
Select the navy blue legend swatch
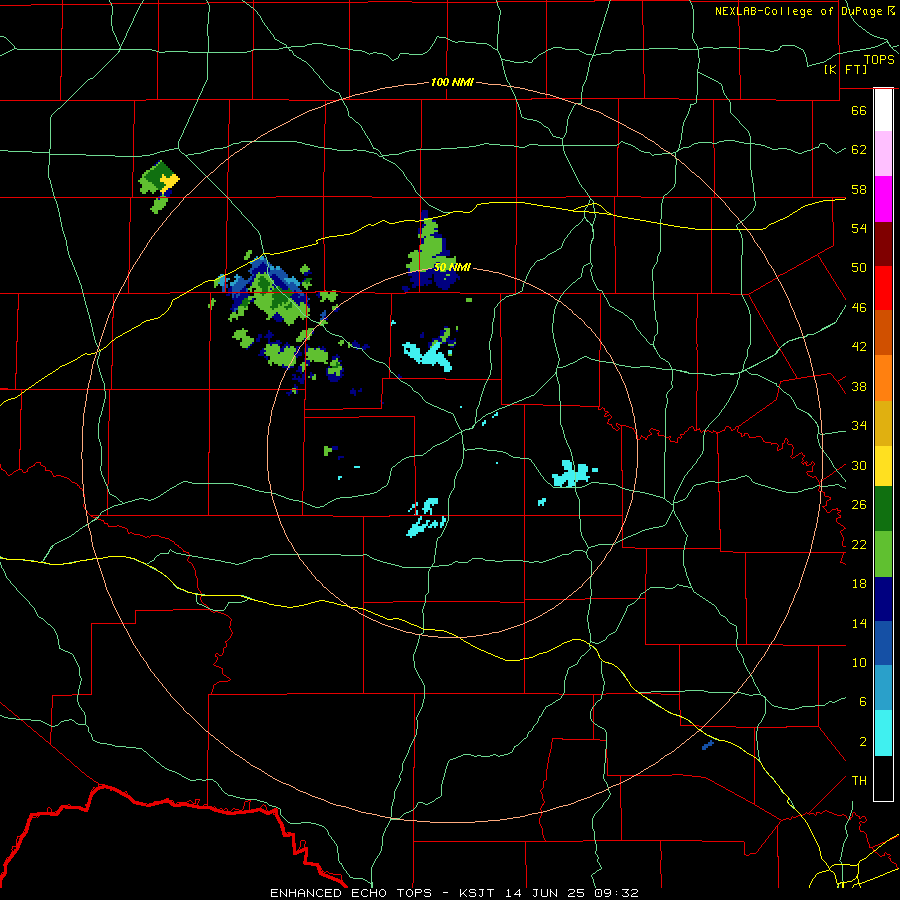click(x=883, y=599)
